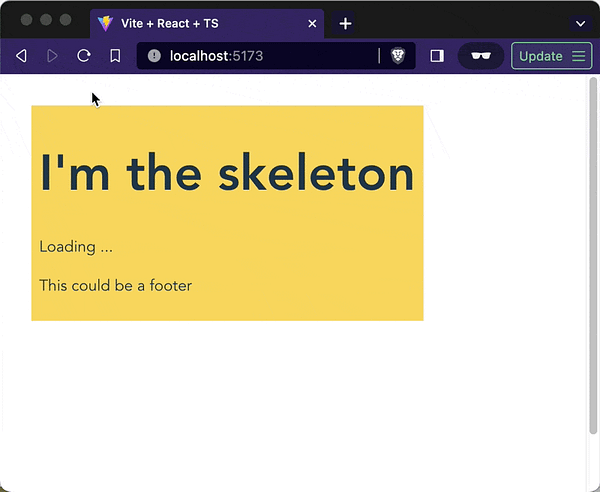Click the "I'm the skeleton" heading

click(227, 173)
